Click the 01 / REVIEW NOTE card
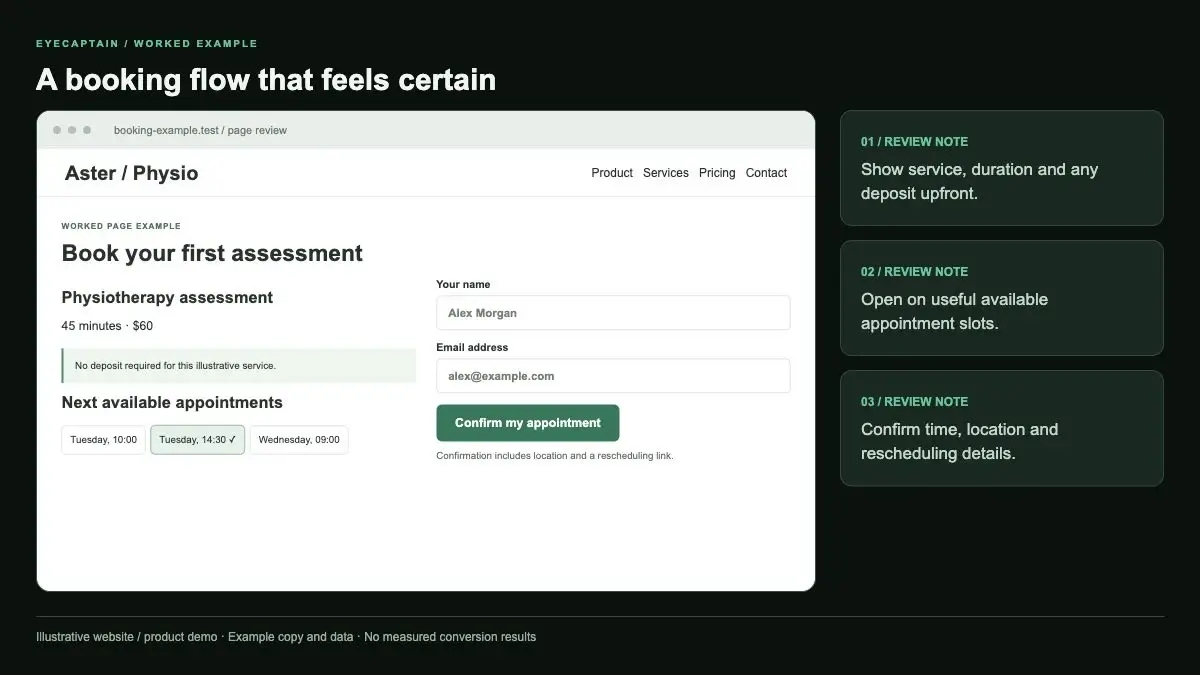The height and width of the screenshot is (675, 1200). [1002, 168]
